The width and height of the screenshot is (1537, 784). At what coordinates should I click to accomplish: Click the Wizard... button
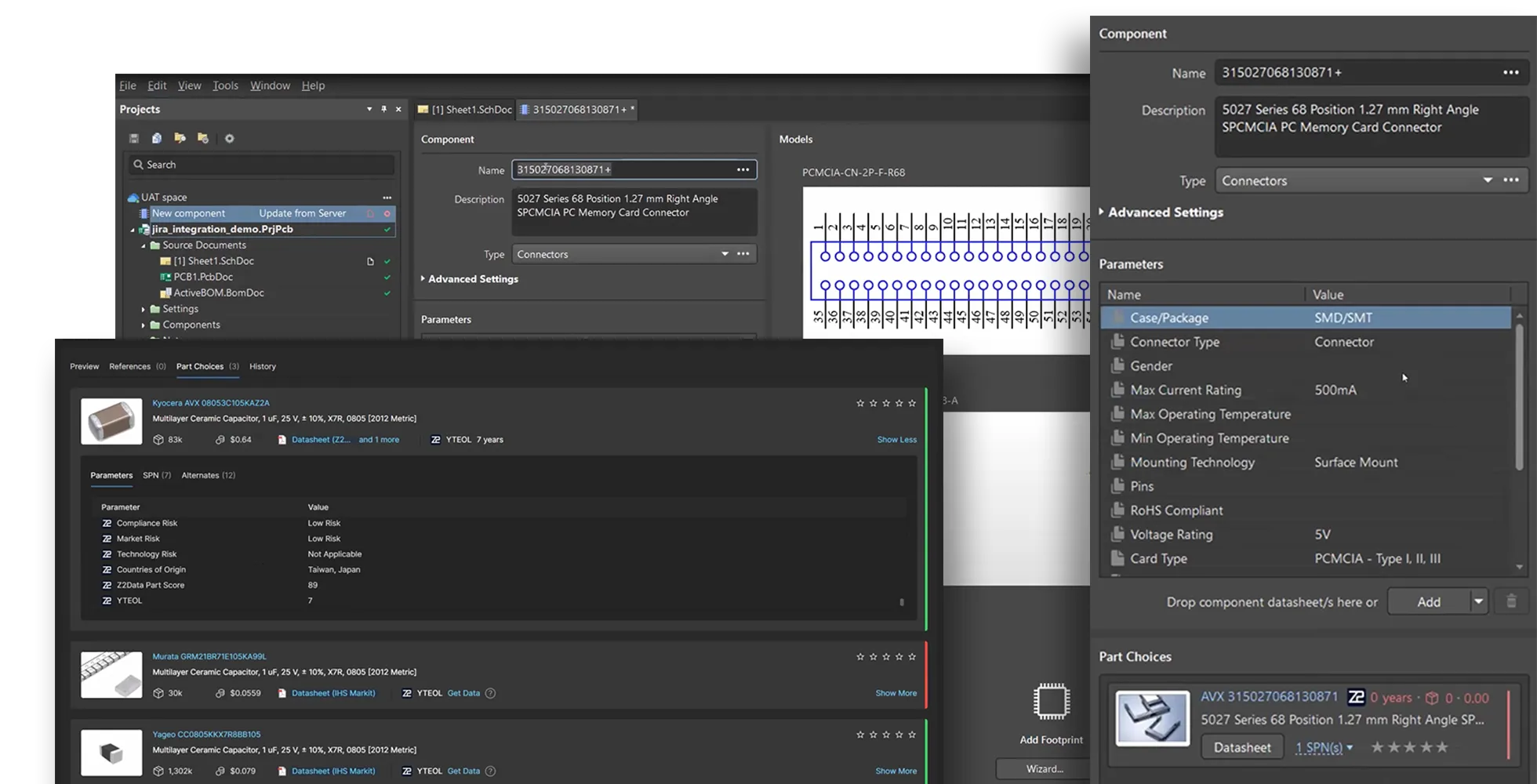(1044, 769)
